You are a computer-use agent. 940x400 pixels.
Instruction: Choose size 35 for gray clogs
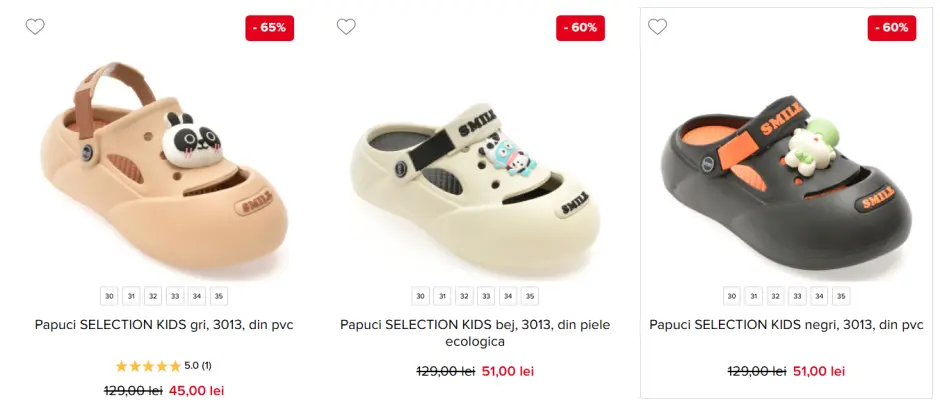(219, 296)
